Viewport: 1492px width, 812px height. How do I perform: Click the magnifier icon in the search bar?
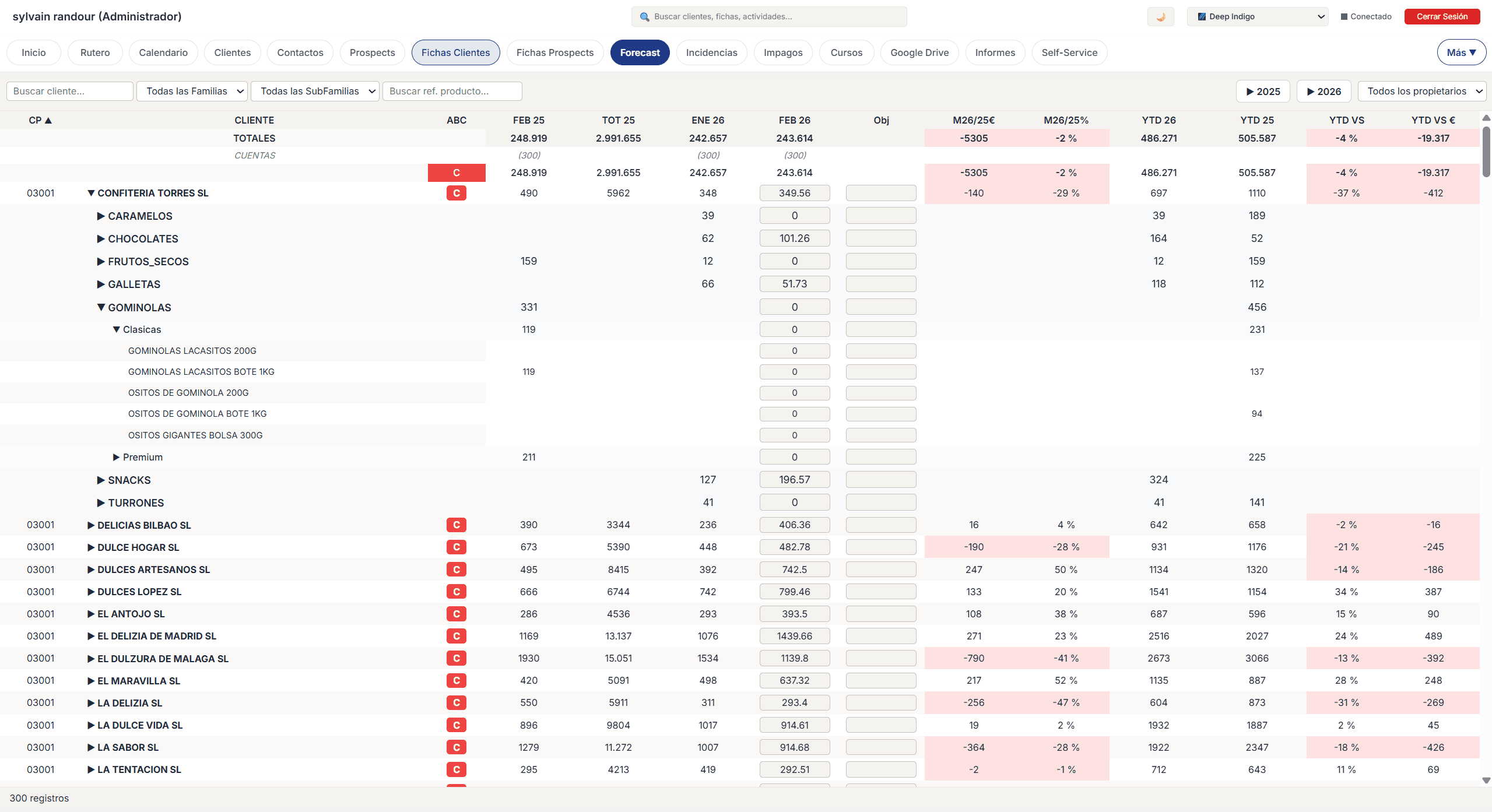pos(644,16)
